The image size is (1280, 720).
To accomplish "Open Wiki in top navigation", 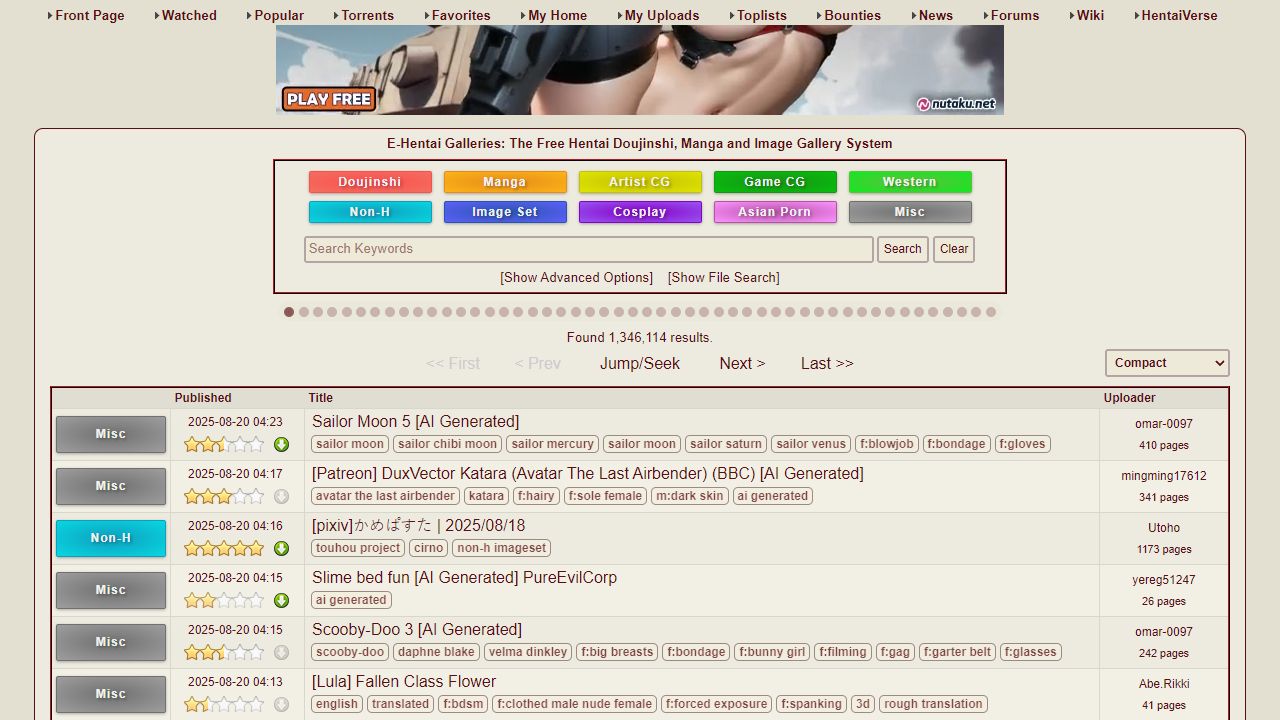I will tap(1090, 15).
